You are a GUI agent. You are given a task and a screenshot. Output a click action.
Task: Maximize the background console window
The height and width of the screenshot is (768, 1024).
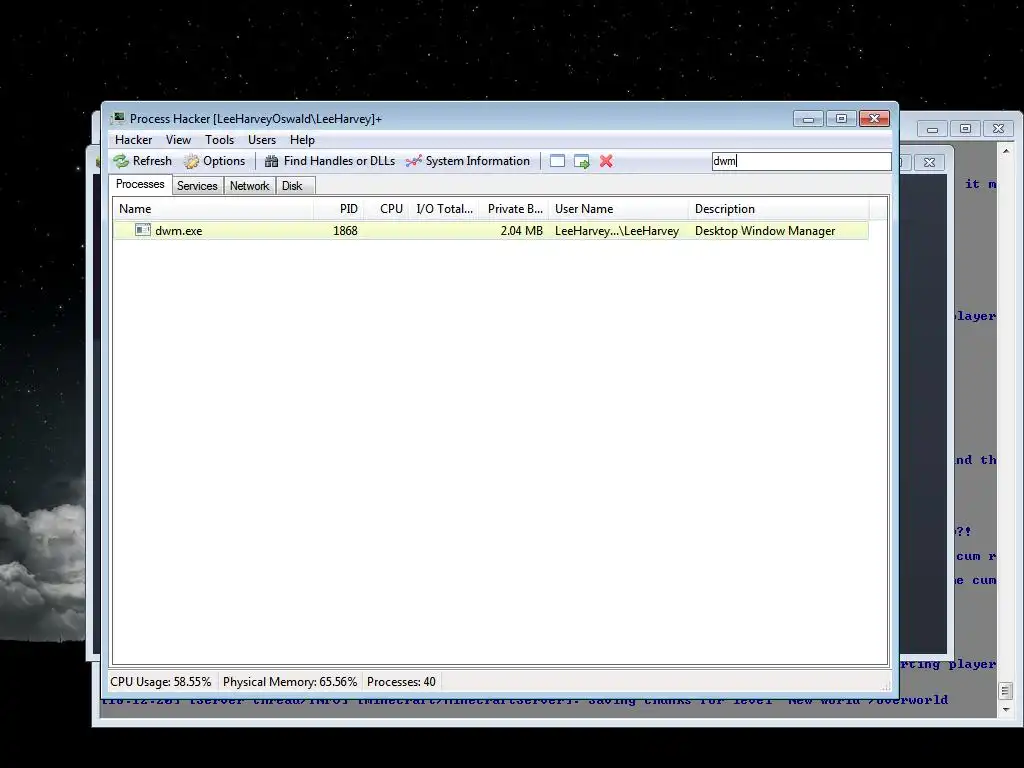965,129
